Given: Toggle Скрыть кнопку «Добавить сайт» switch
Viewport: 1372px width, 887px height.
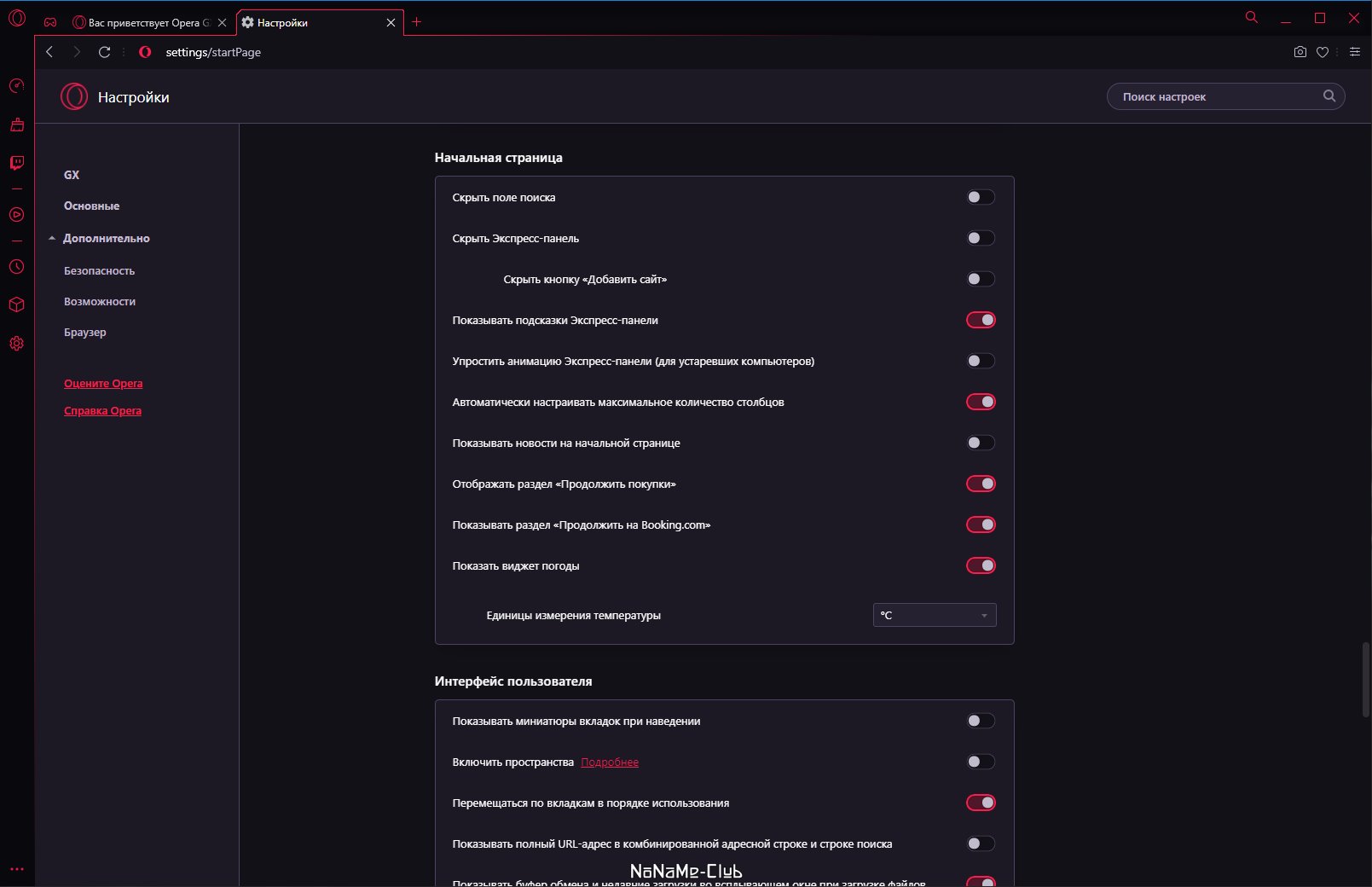Looking at the screenshot, I should tap(981, 279).
